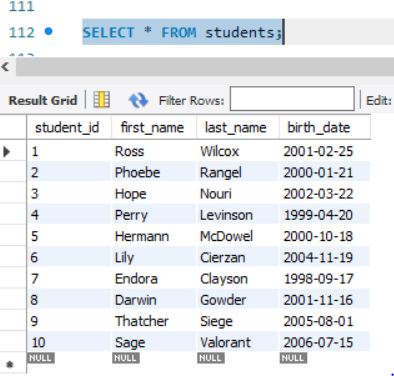Viewport: 394px width, 376px height.
Task: Select the cell 2000-10-18
Action: pos(325,236)
